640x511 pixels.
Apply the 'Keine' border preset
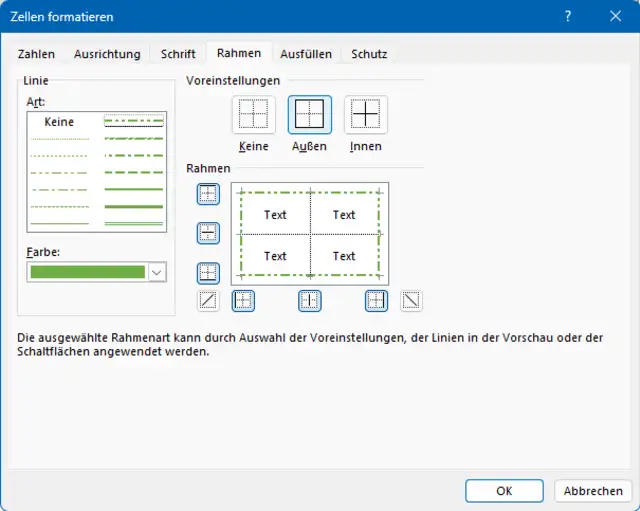click(254, 115)
